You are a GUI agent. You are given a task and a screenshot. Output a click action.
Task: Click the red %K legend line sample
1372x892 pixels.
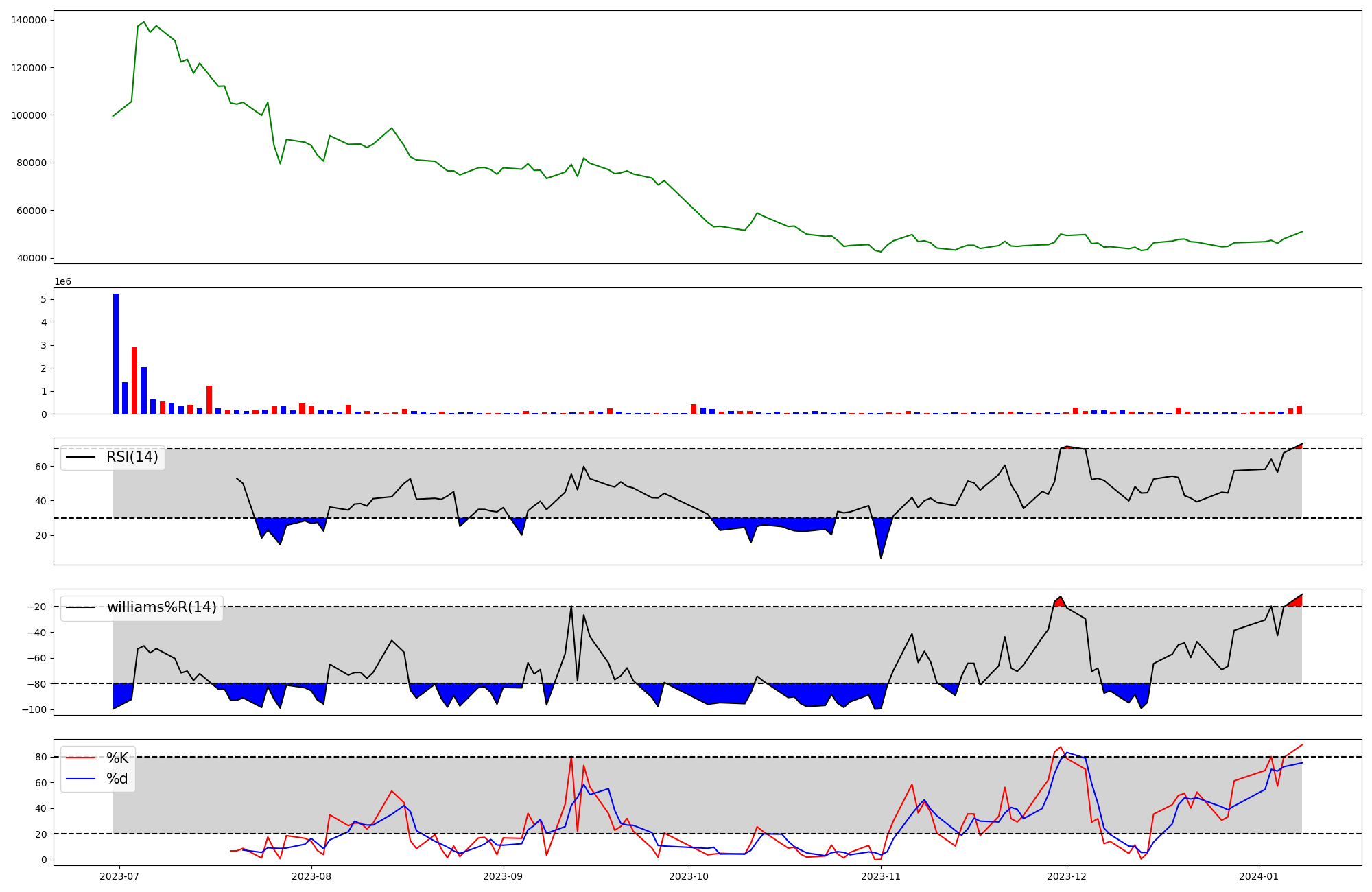80,758
